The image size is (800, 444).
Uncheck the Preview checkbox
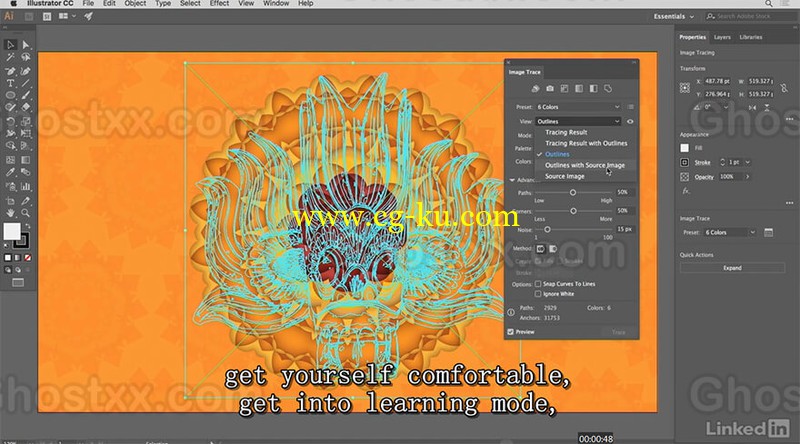(x=510, y=332)
